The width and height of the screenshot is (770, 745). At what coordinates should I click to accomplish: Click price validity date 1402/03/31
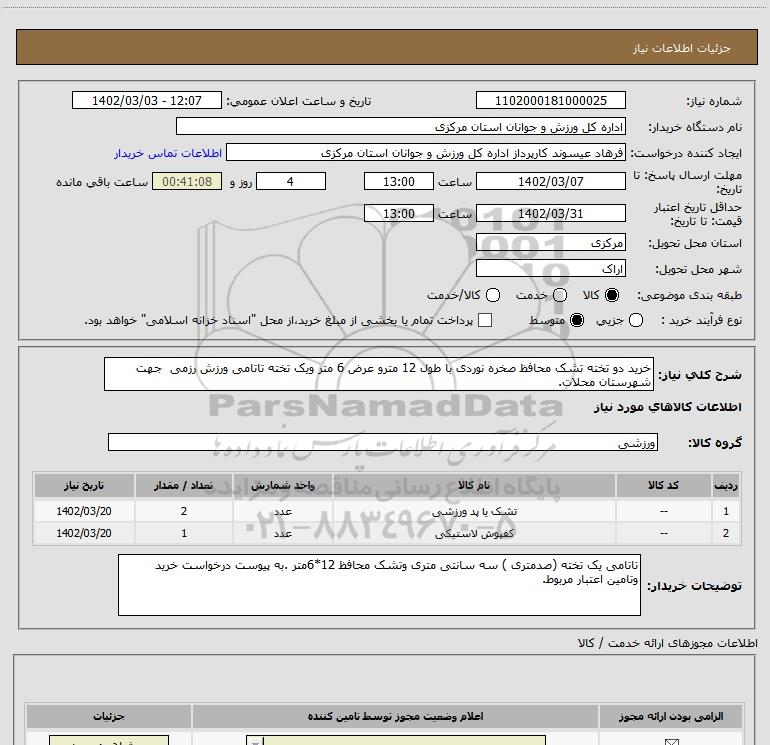[550, 214]
